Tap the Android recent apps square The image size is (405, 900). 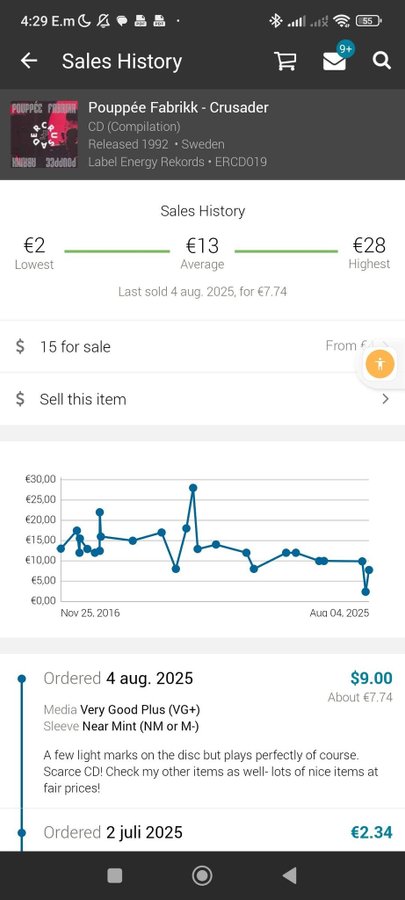[x=115, y=875]
